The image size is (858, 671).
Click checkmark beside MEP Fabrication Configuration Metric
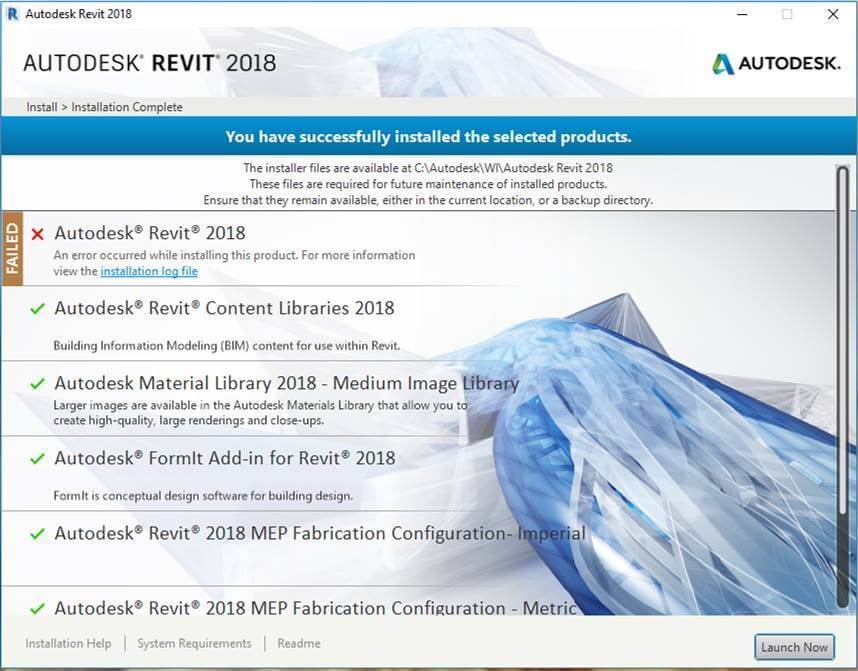(38, 608)
